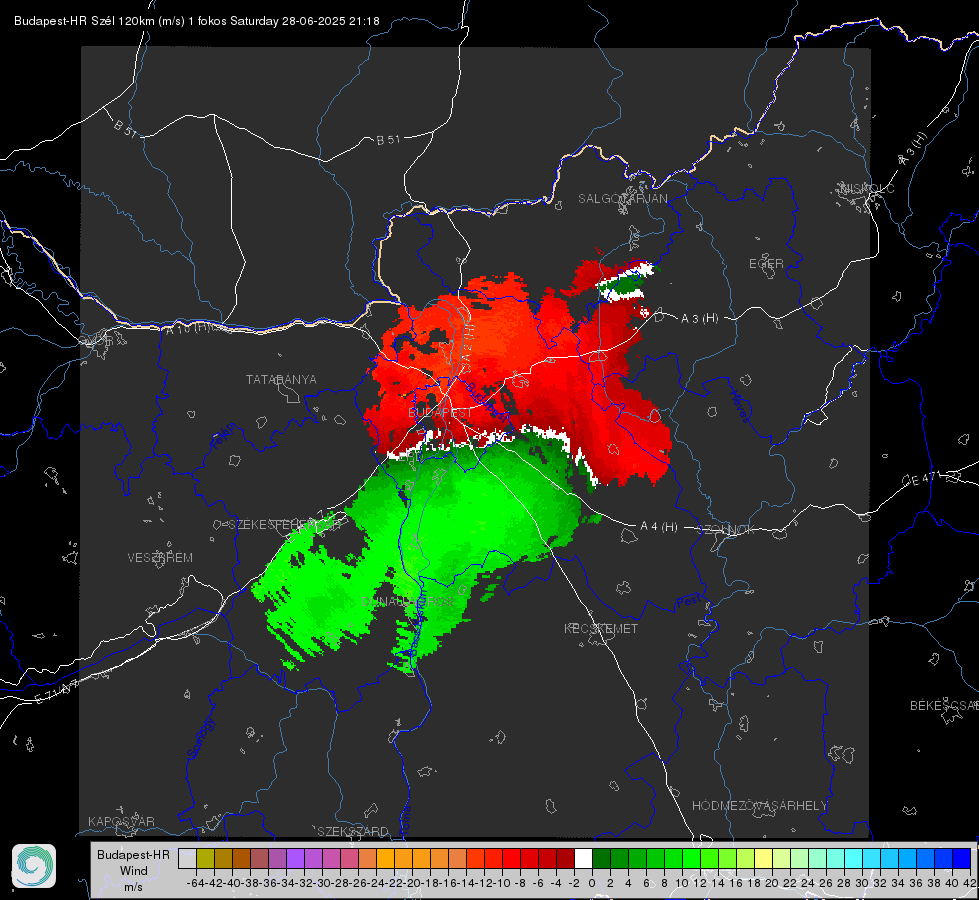This screenshot has height=900, width=979.
Task: Select the purple swatch between -34 and -32
Action: pyautogui.click(x=295, y=858)
